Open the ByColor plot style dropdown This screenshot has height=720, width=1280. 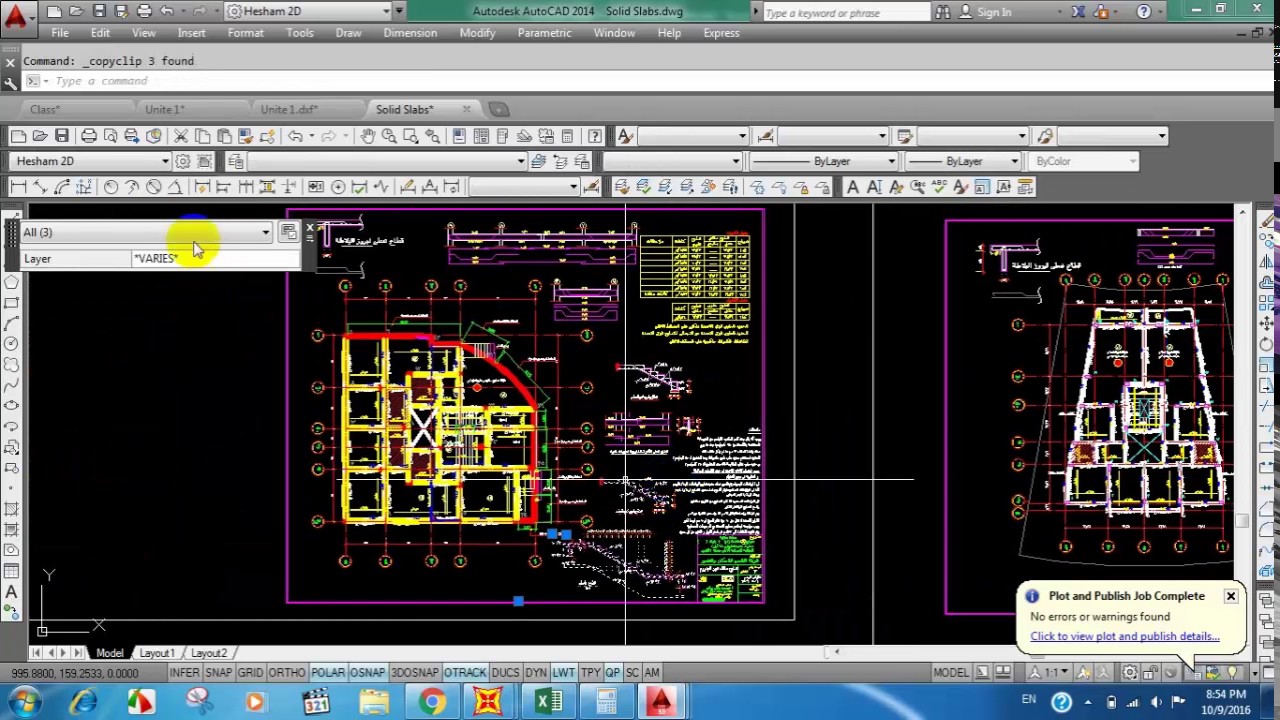pyautogui.click(x=1085, y=161)
